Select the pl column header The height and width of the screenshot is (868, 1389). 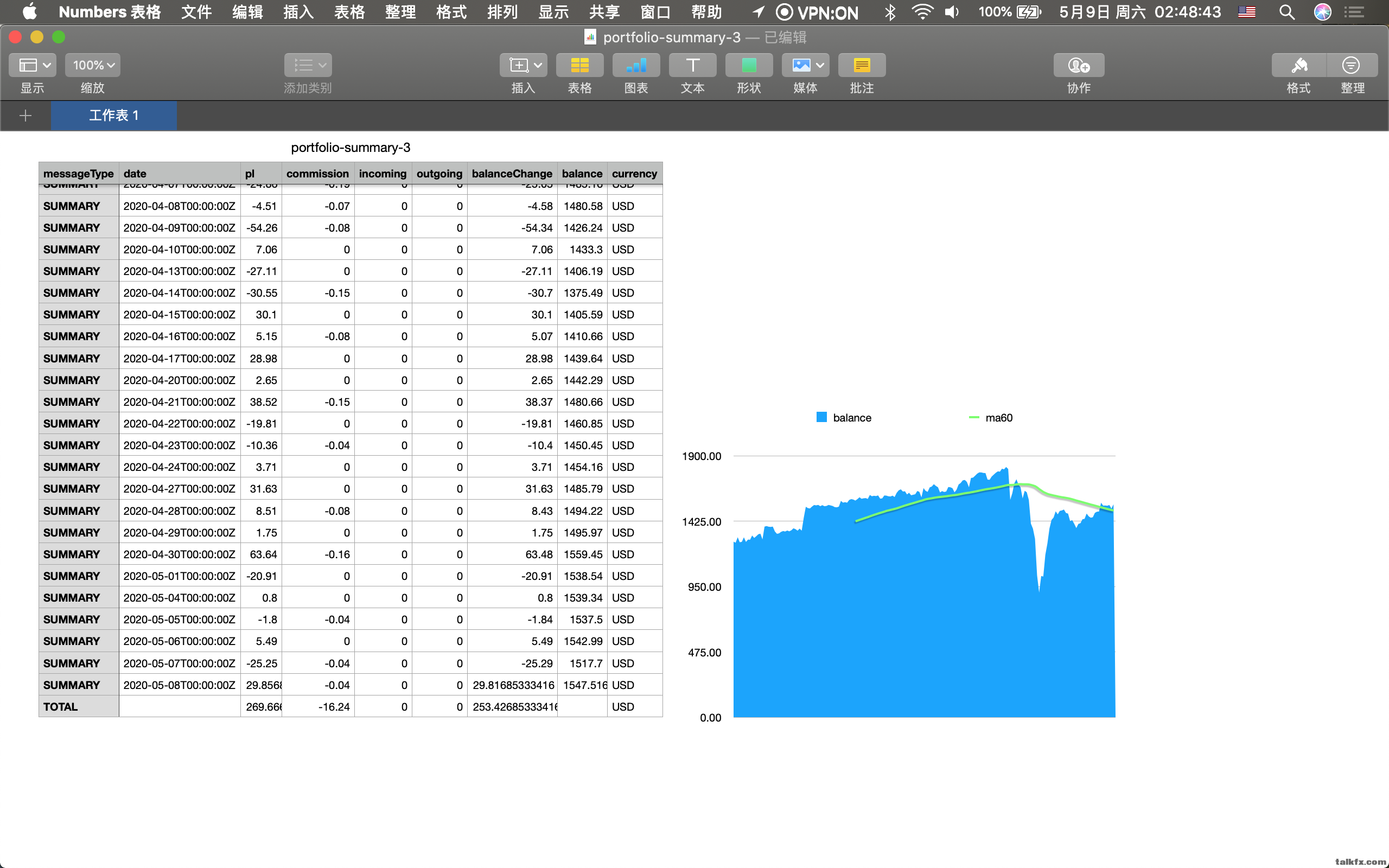[x=261, y=174]
